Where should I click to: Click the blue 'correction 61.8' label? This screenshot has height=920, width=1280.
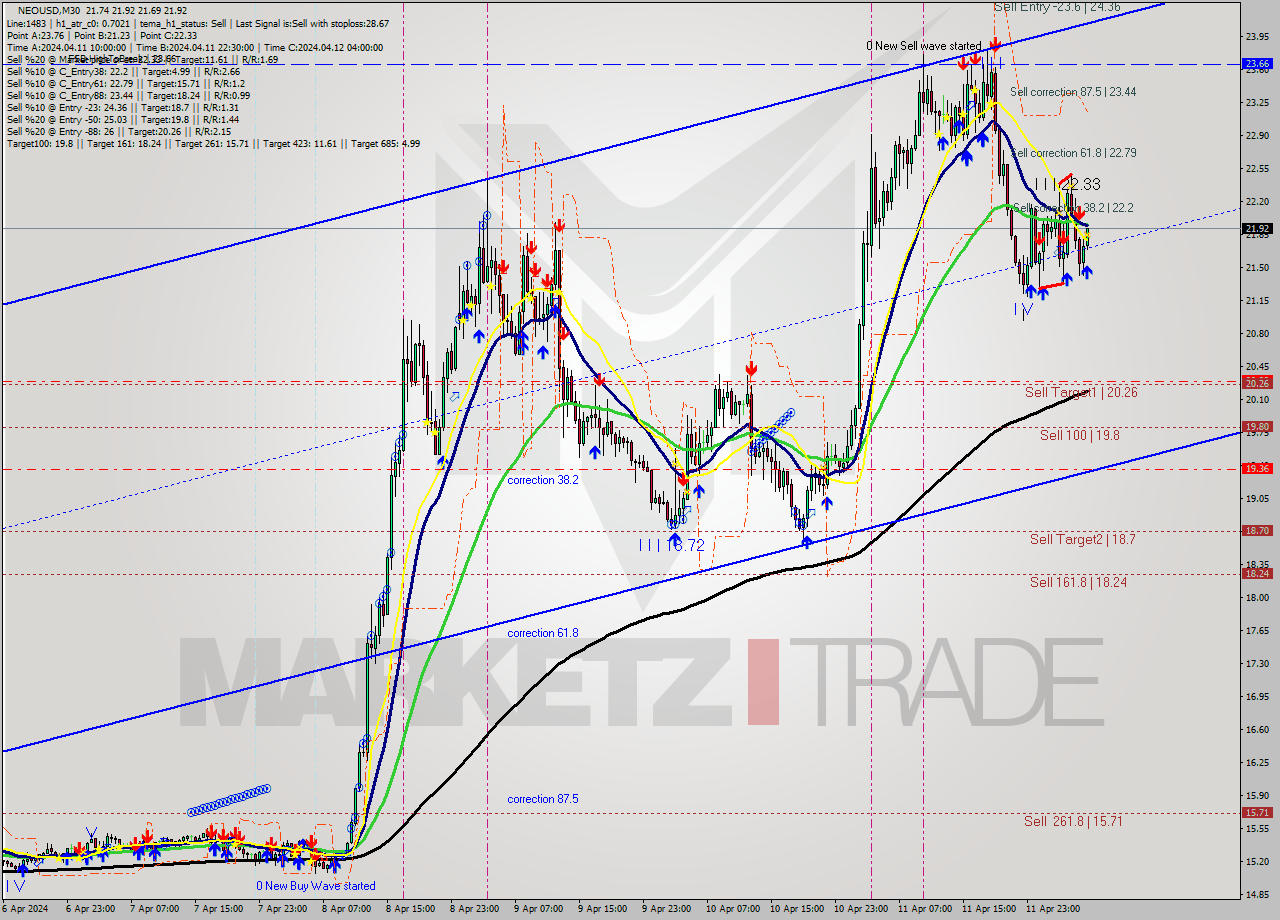[542, 634]
